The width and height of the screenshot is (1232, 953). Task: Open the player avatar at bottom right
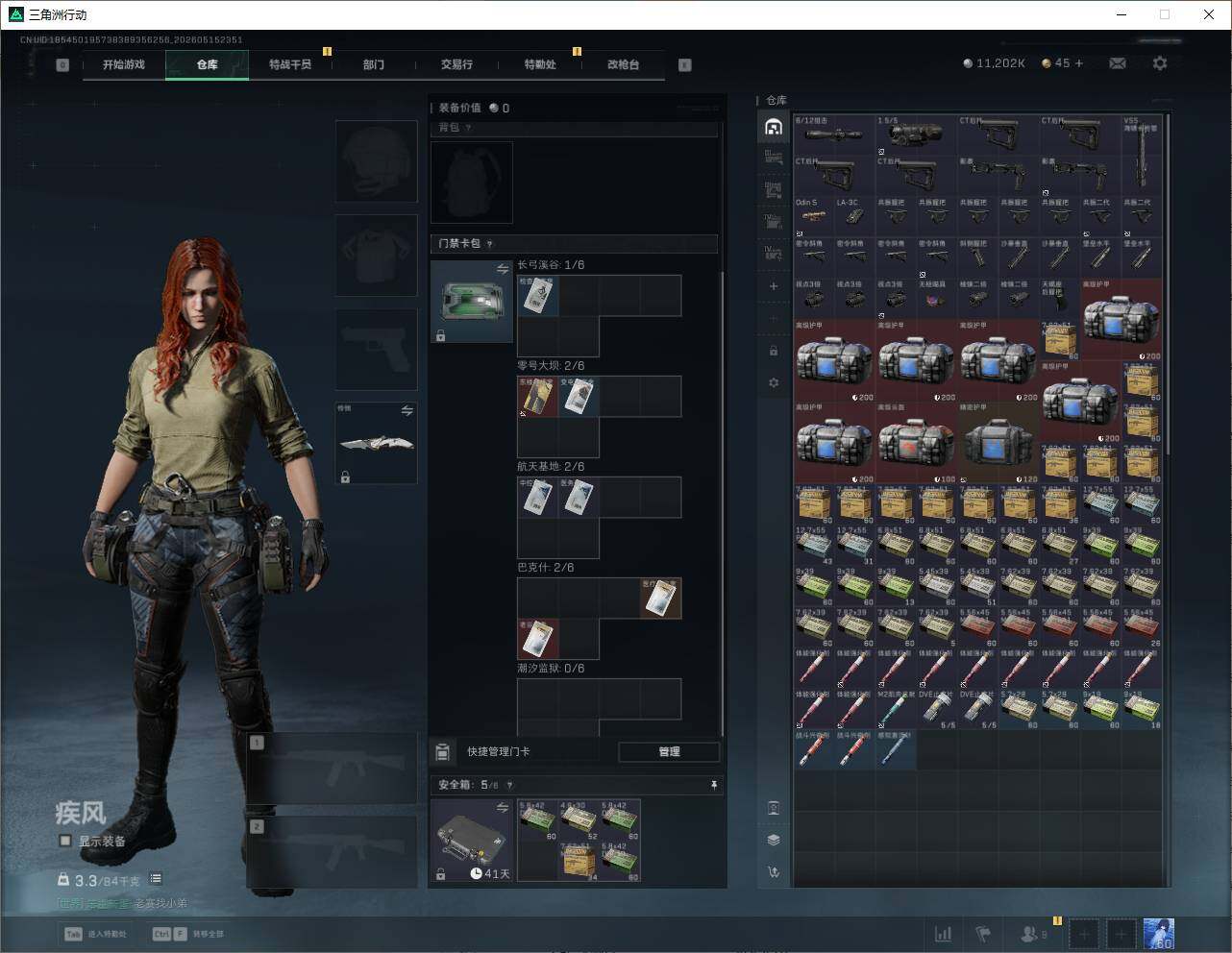[1159, 934]
